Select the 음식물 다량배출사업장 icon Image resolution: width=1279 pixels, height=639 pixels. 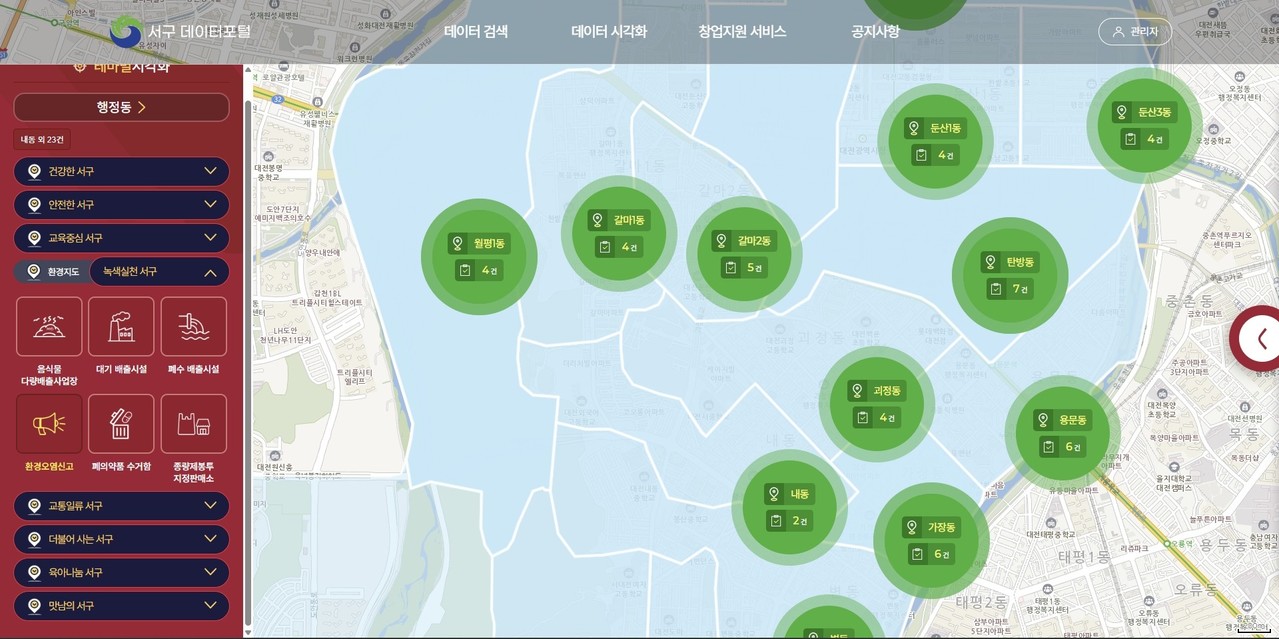coord(49,327)
